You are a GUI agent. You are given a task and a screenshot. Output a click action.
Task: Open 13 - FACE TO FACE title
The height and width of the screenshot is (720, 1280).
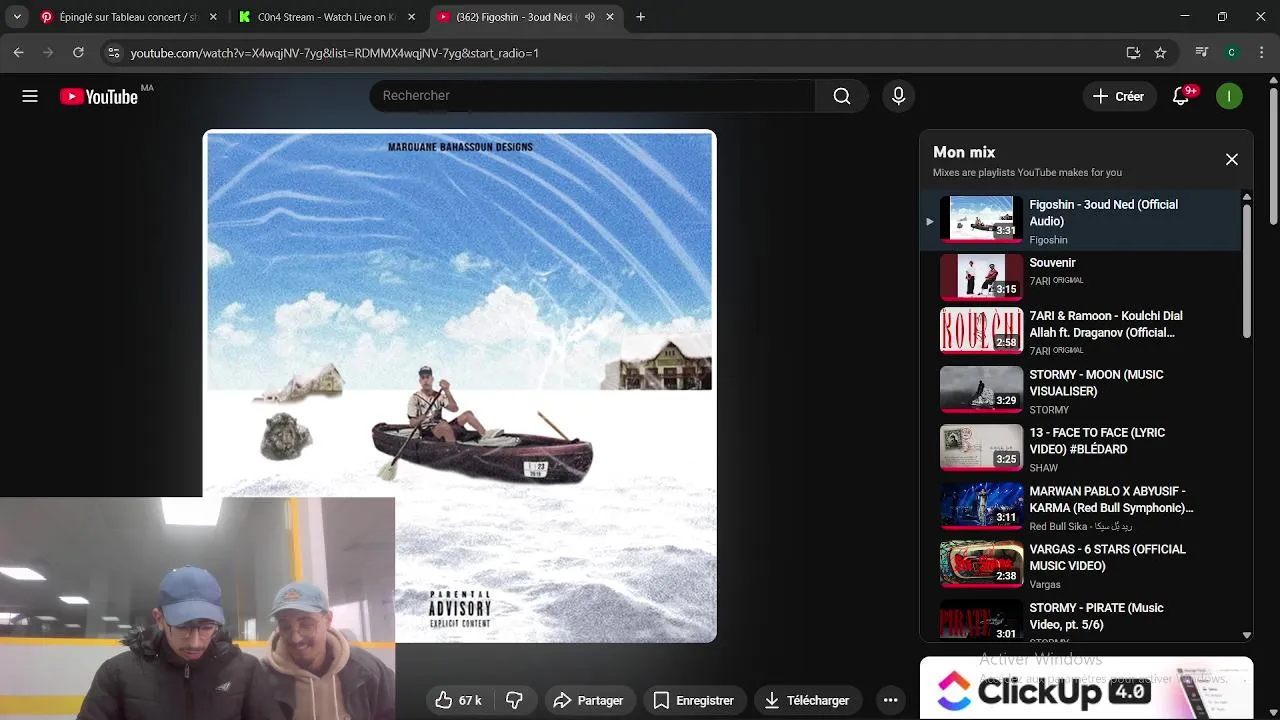click(1097, 441)
